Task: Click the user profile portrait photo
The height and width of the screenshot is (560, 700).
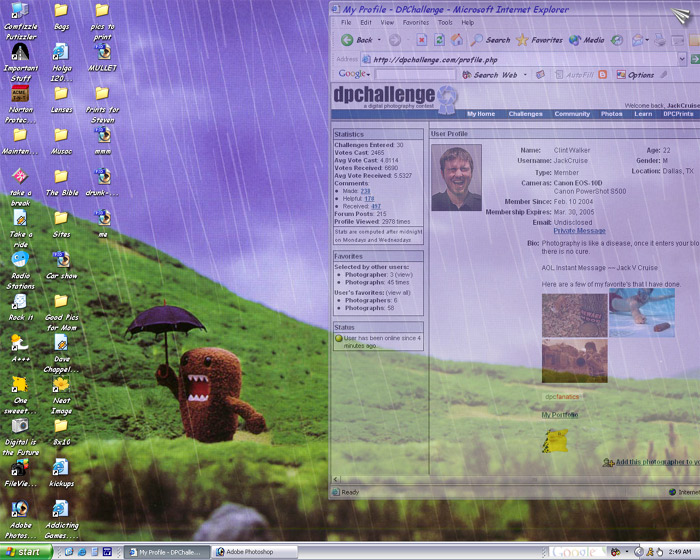Action: (x=456, y=177)
